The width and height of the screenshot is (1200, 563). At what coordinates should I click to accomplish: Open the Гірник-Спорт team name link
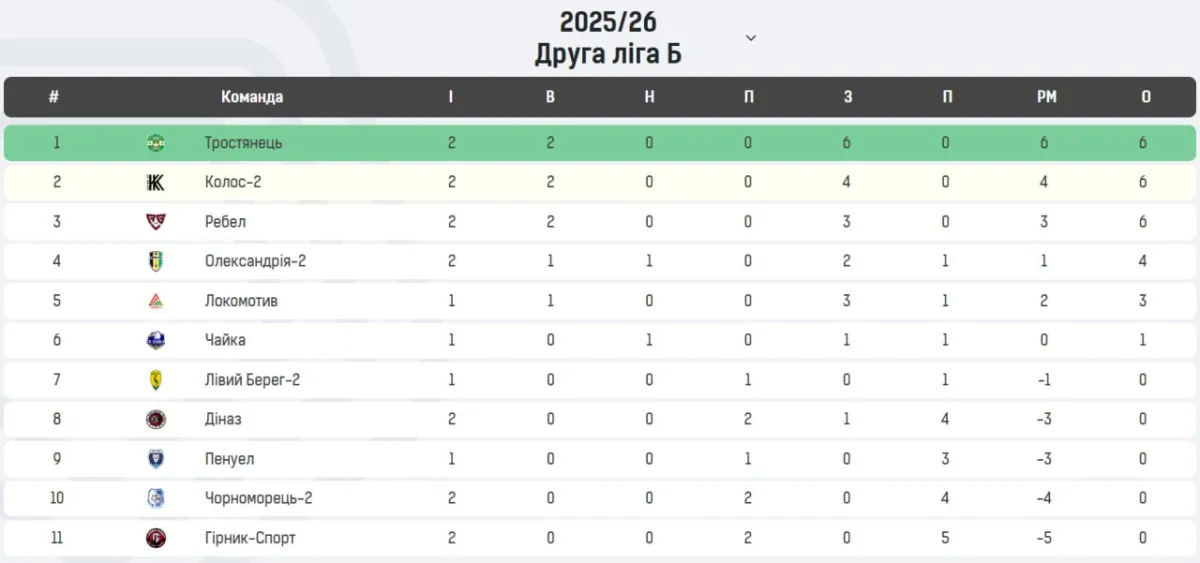(x=250, y=538)
